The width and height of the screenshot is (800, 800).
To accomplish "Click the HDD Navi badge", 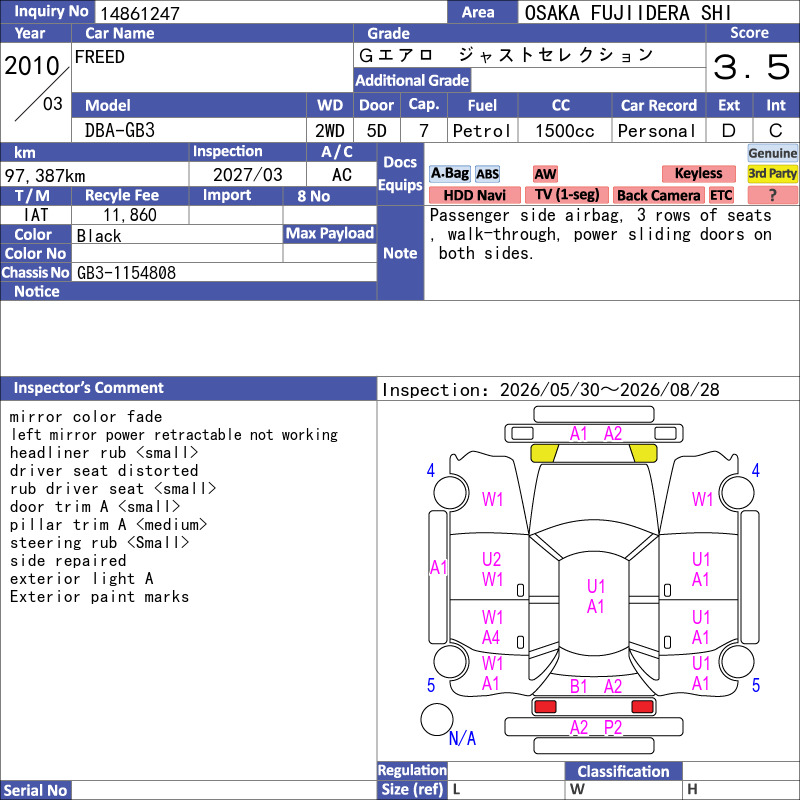I will click(x=474, y=195).
